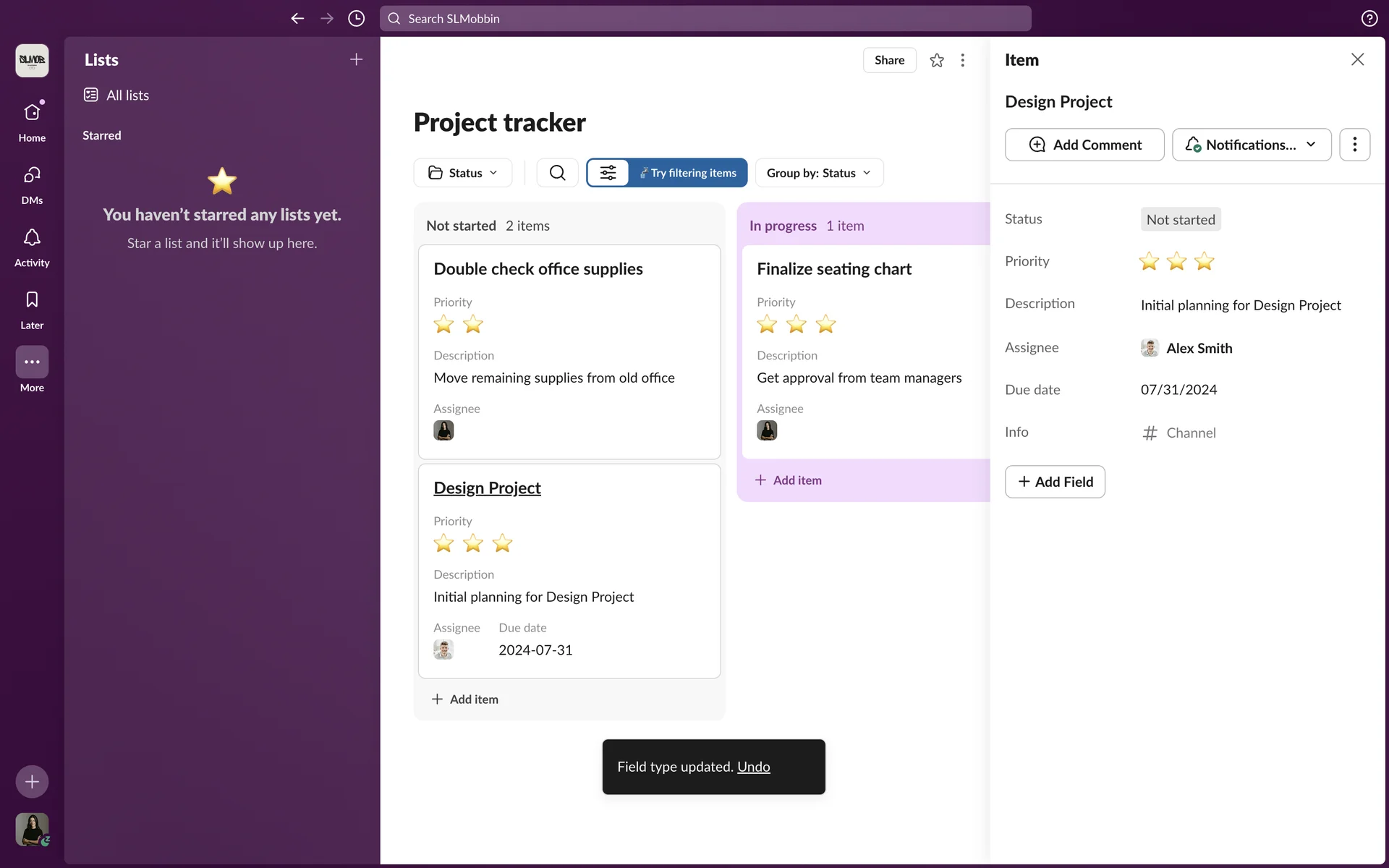Star the Project tracker list
The image size is (1389, 868).
(x=937, y=61)
